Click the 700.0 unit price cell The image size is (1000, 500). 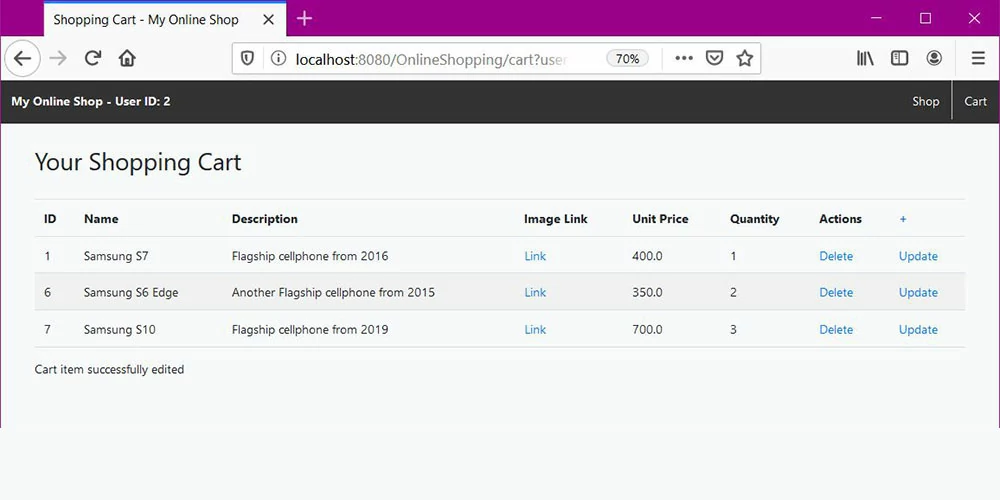[x=647, y=330]
